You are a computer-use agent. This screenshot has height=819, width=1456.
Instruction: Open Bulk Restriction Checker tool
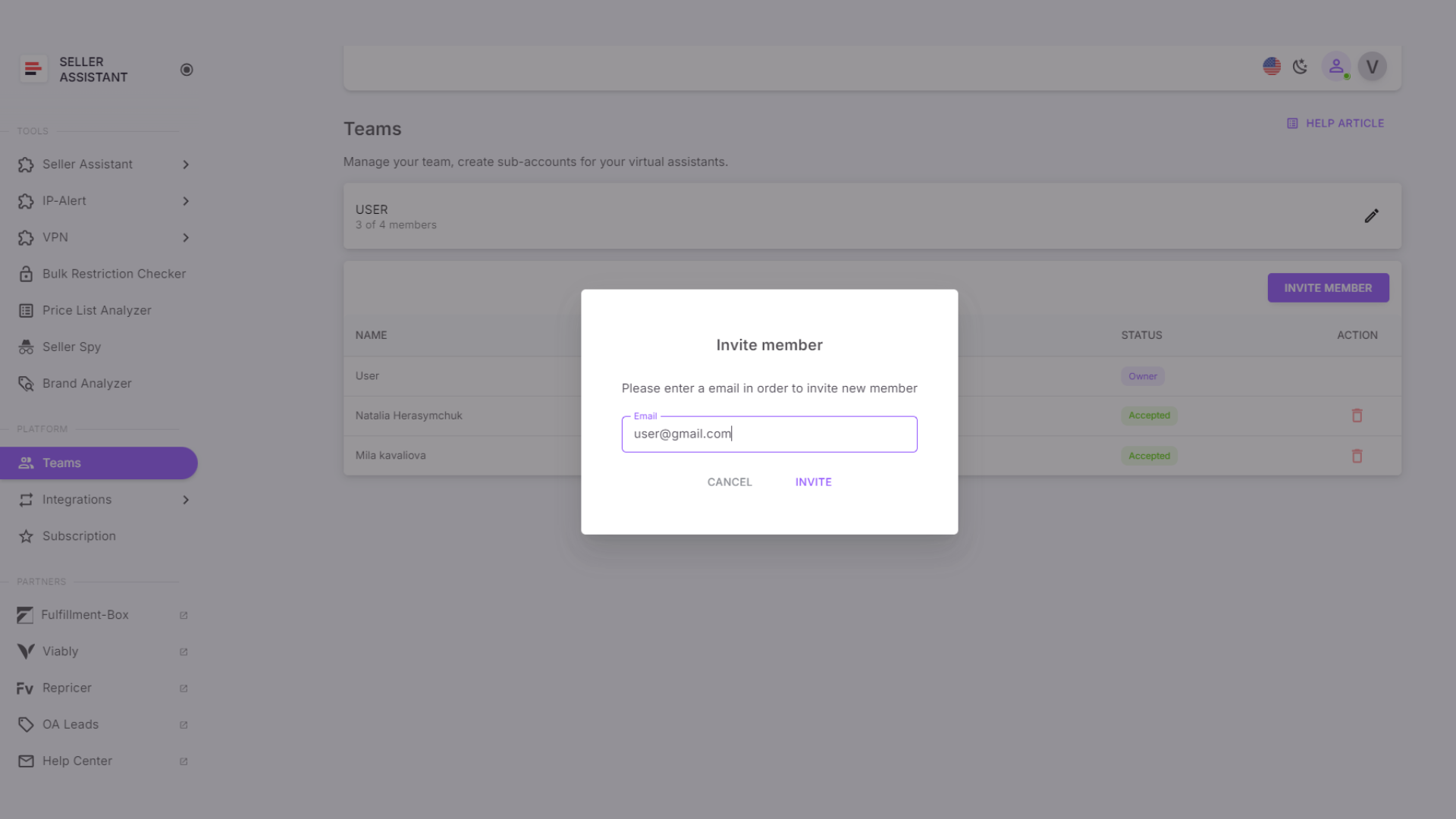pyautogui.click(x=114, y=274)
